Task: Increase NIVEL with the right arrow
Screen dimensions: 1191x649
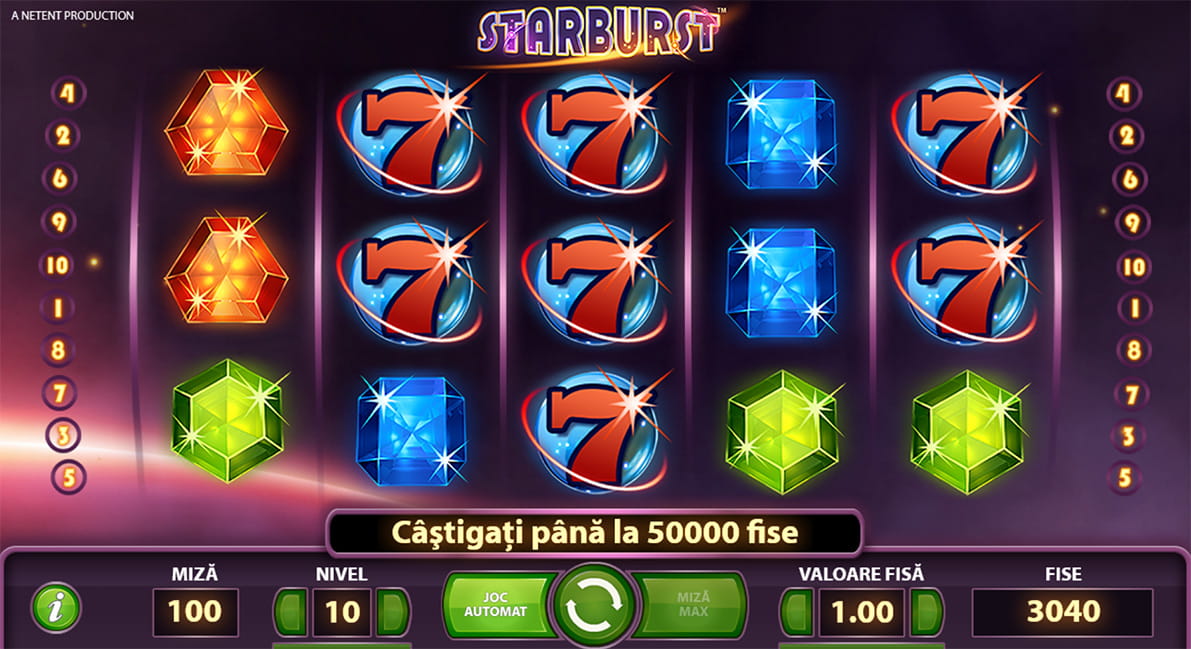Action: (393, 612)
